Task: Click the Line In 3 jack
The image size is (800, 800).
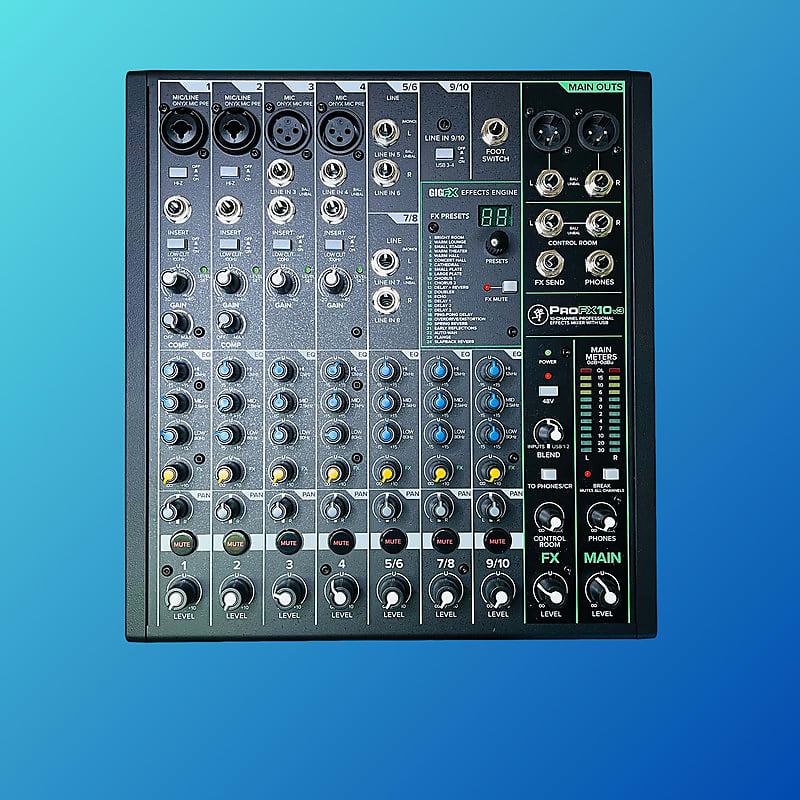Action: click(281, 172)
